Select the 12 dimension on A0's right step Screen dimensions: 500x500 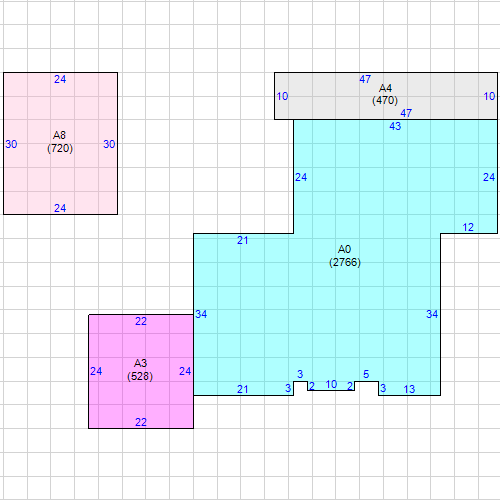coord(468,227)
